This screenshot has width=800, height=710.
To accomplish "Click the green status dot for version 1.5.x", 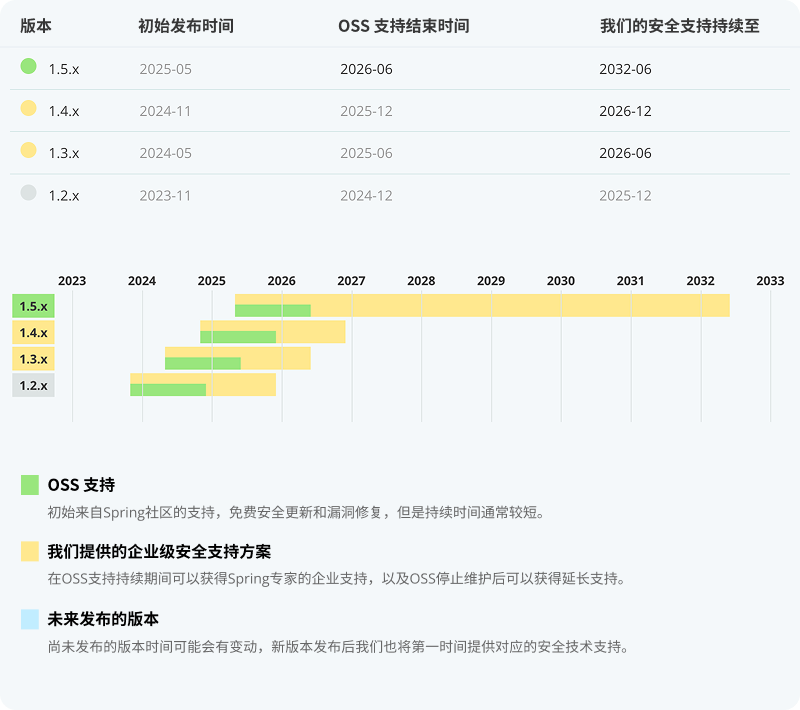I will tap(28, 67).
